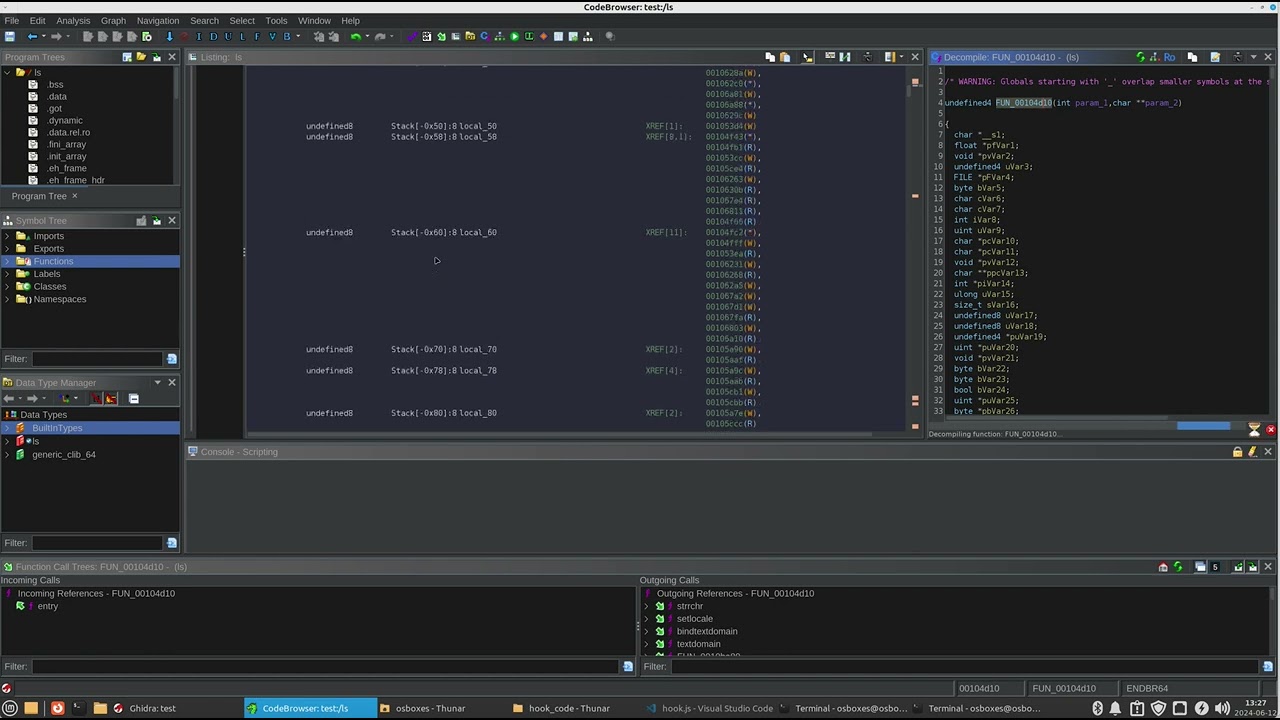
Task: Clear the Console with its pencil icon
Action: [1252, 452]
